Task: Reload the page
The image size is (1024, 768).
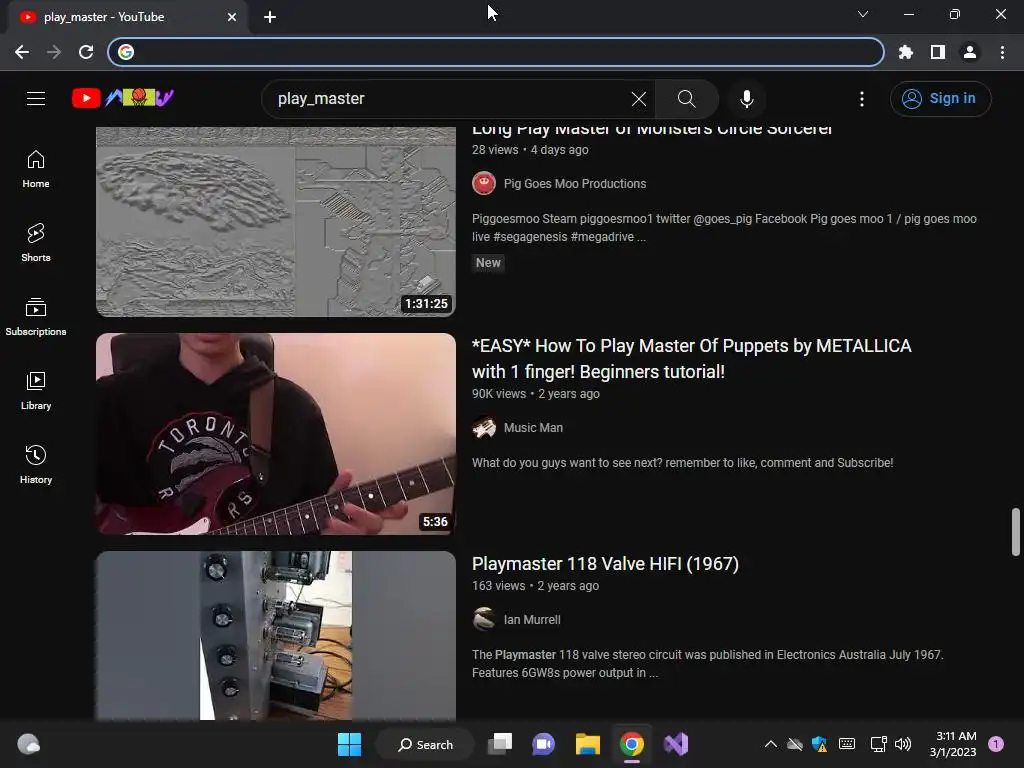Action: pyautogui.click(x=86, y=52)
